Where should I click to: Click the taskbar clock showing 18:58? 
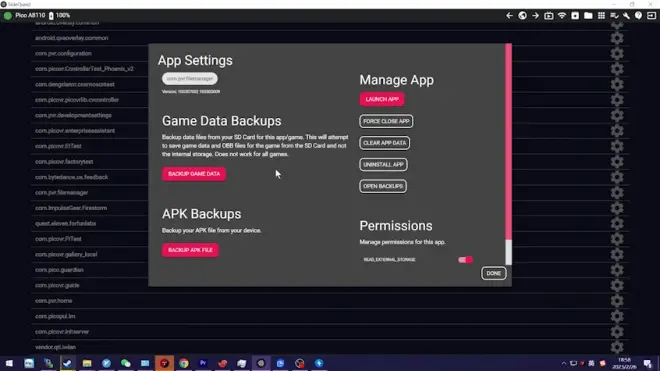(624, 363)
